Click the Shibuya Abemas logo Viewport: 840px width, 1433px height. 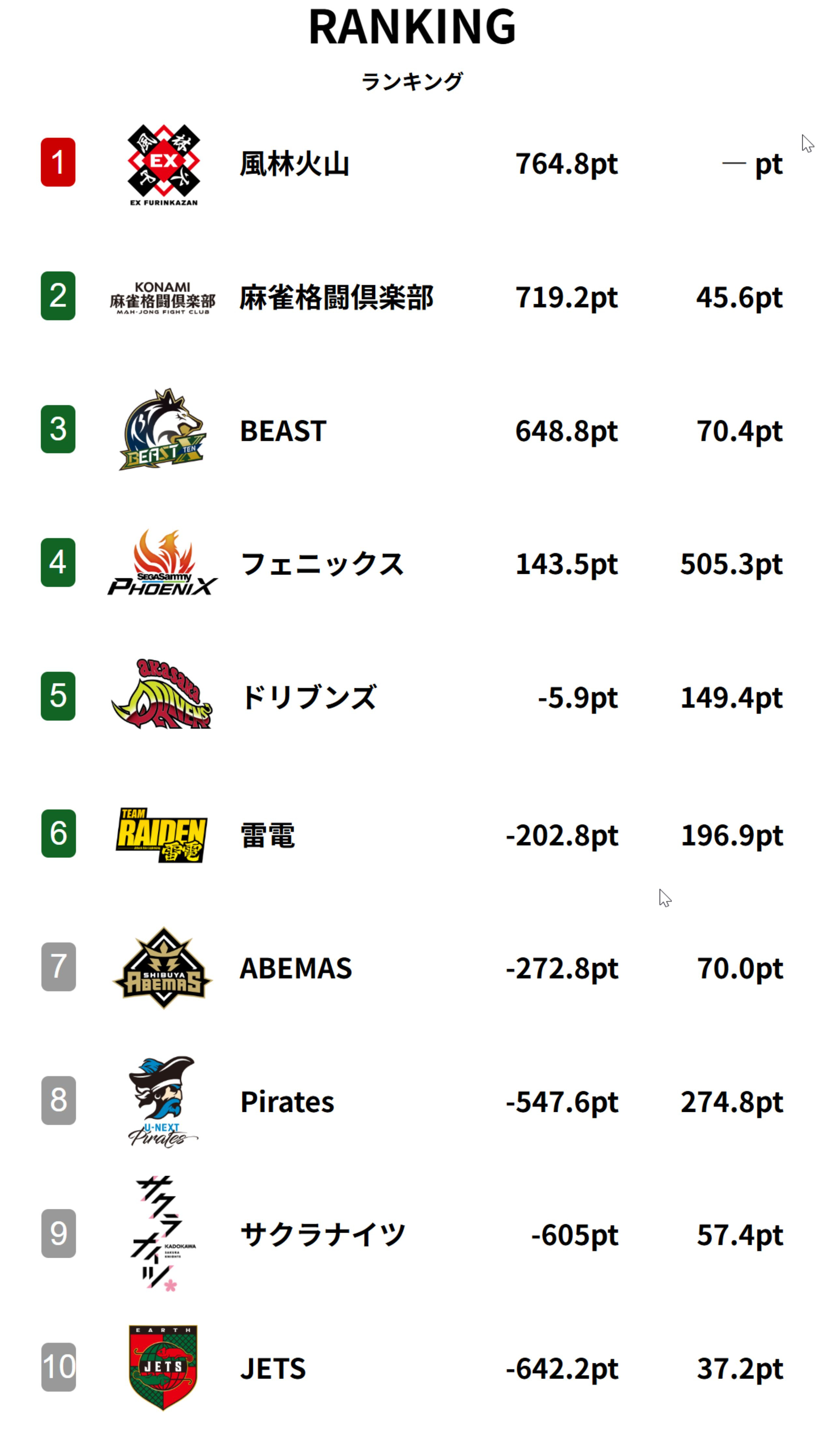tap(163, 967)
